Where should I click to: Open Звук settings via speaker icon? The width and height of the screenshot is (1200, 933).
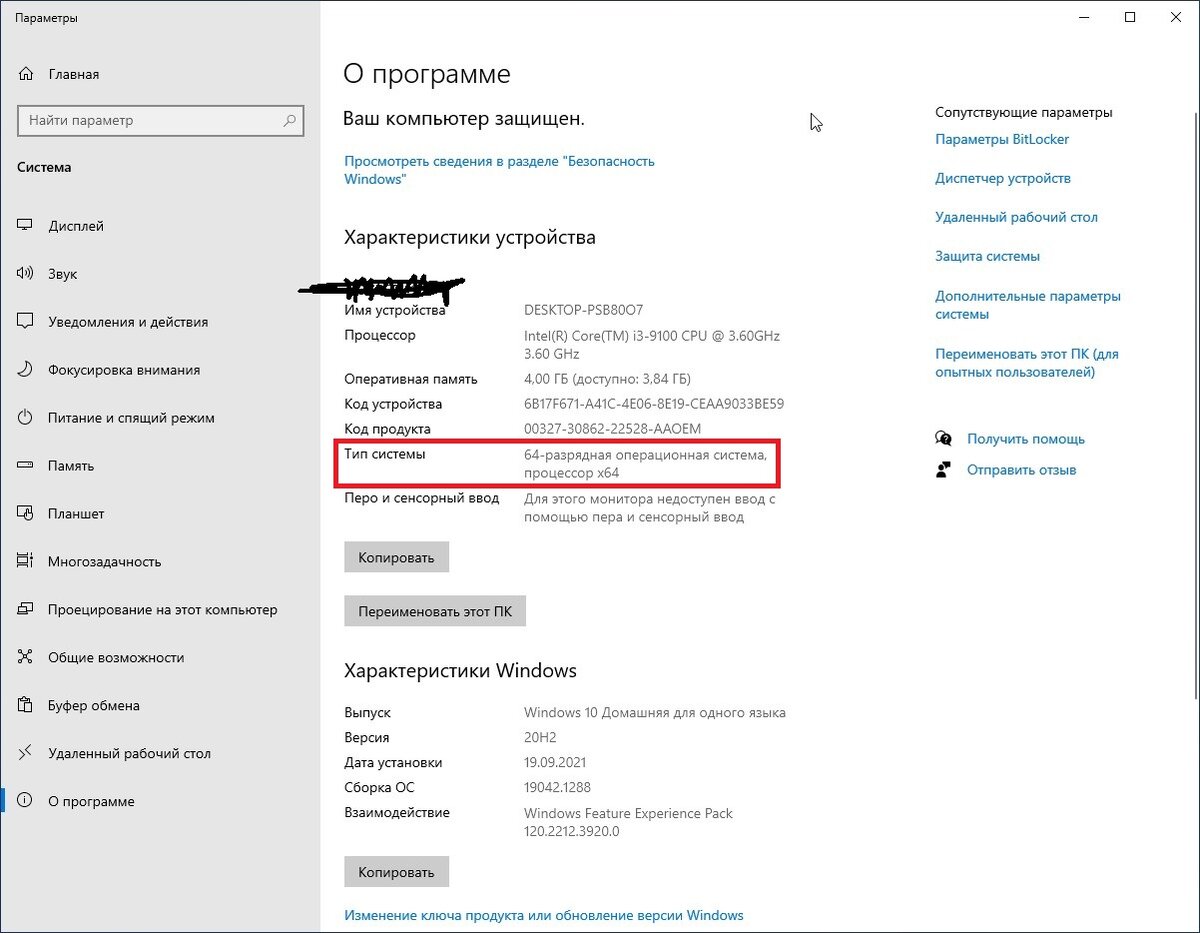point(24,273)
